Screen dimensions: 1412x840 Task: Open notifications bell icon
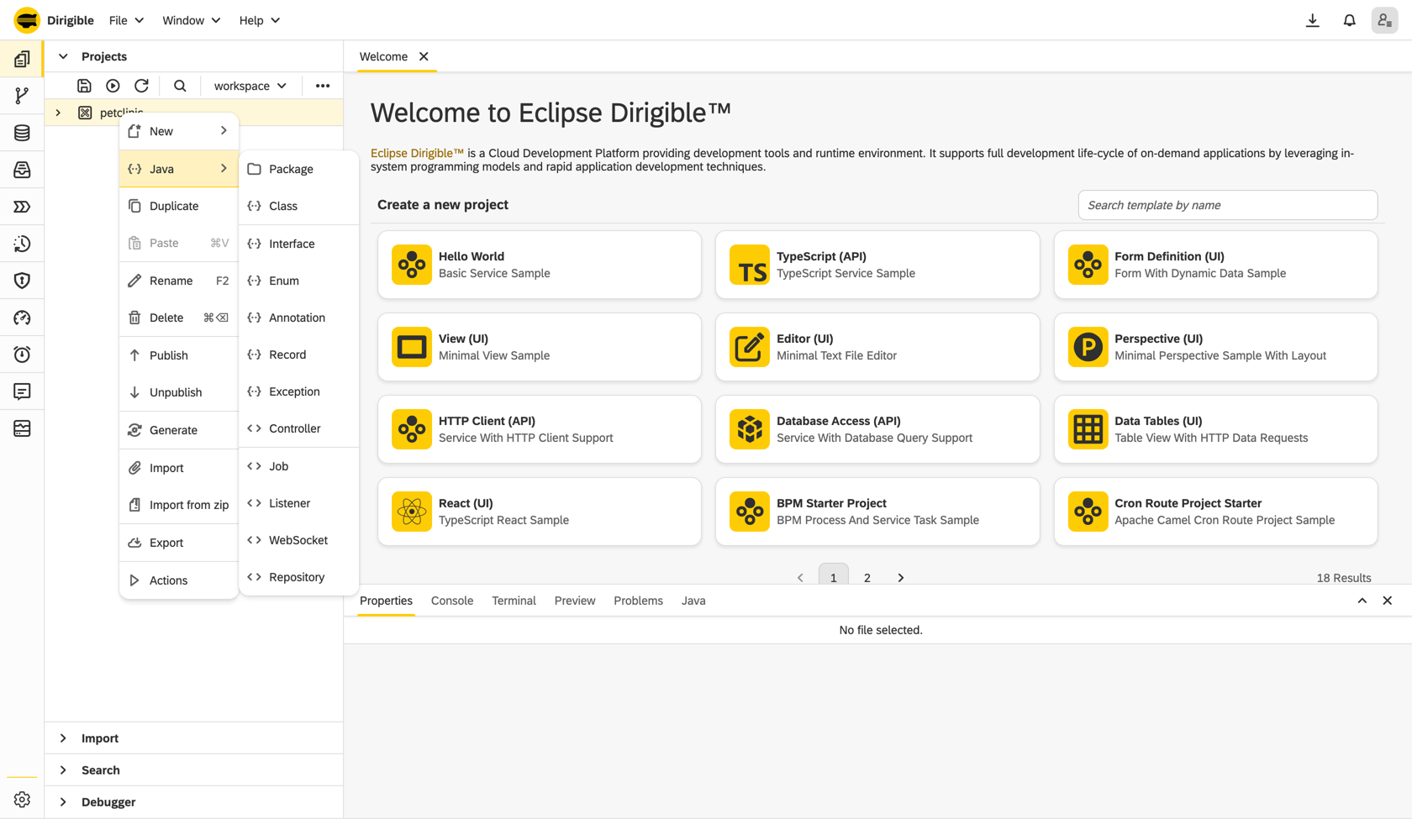point(1349,20)
